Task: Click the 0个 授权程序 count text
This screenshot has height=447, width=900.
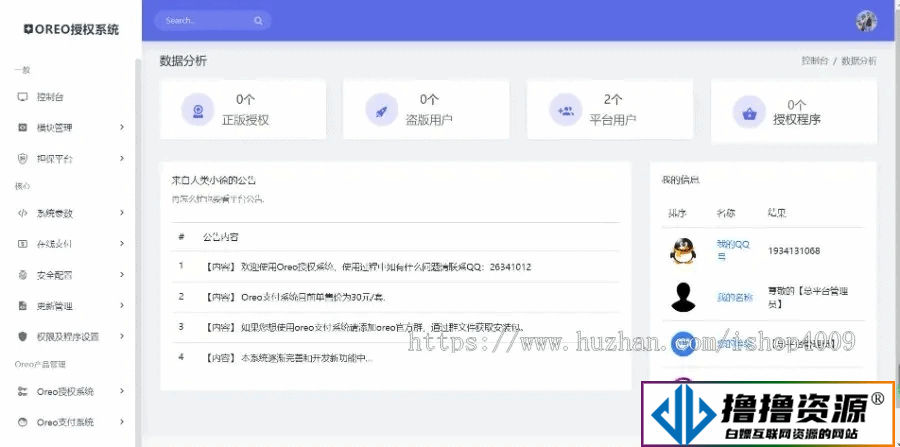Action: pyautogui.click(x=797, y=104)
